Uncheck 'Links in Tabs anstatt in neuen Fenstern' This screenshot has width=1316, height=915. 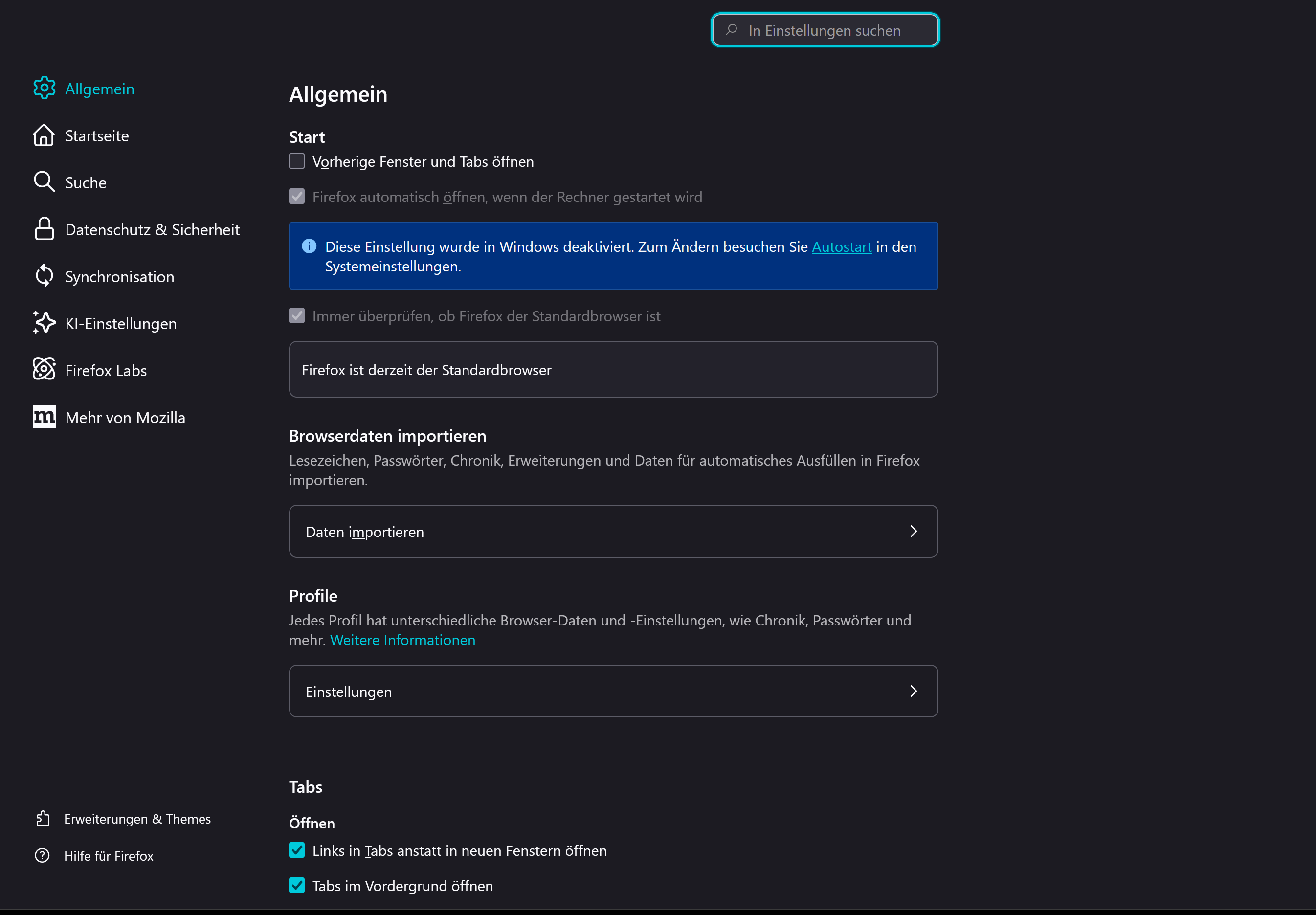(297, 851)
